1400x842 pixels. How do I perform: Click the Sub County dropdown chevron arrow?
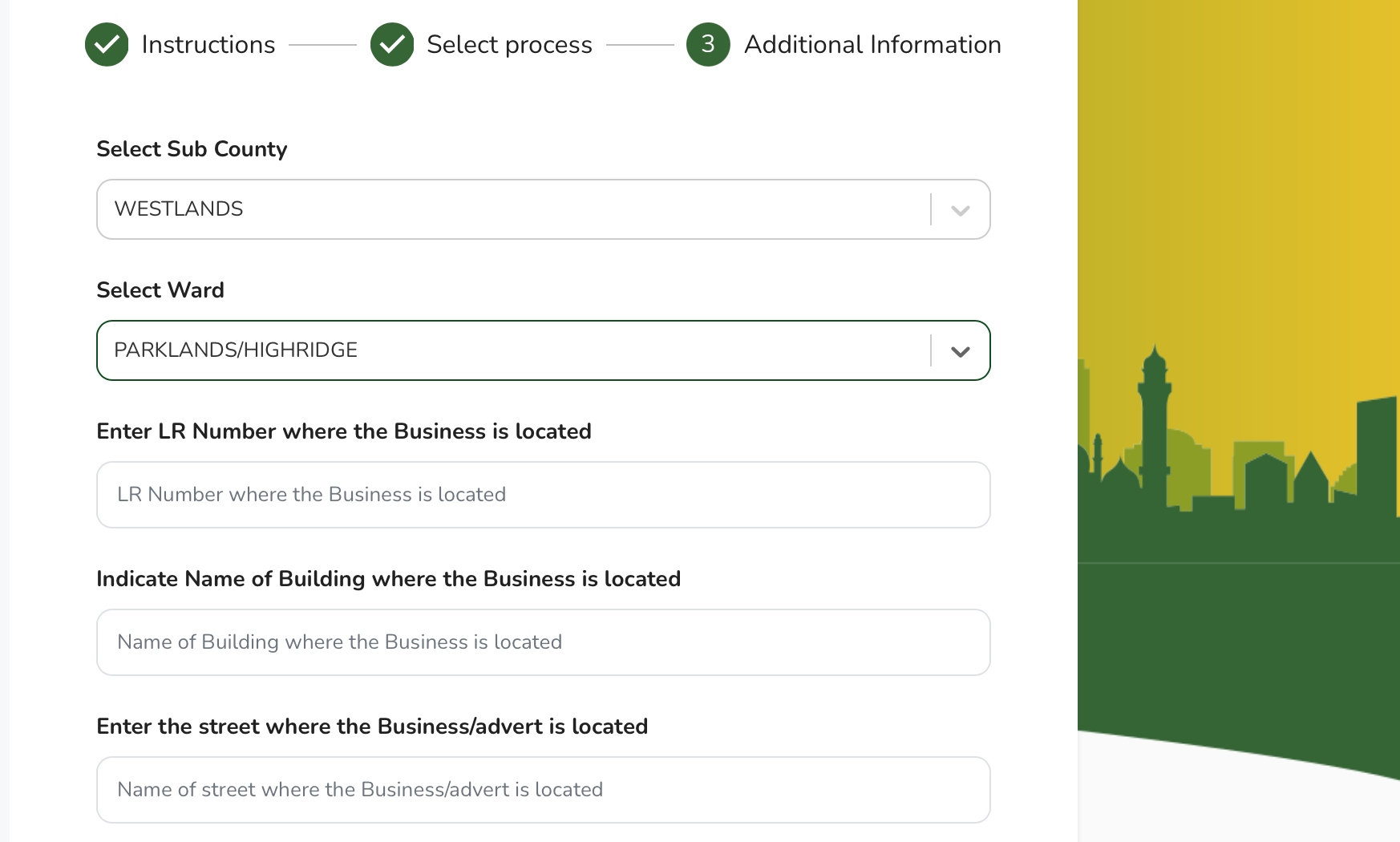961,210
